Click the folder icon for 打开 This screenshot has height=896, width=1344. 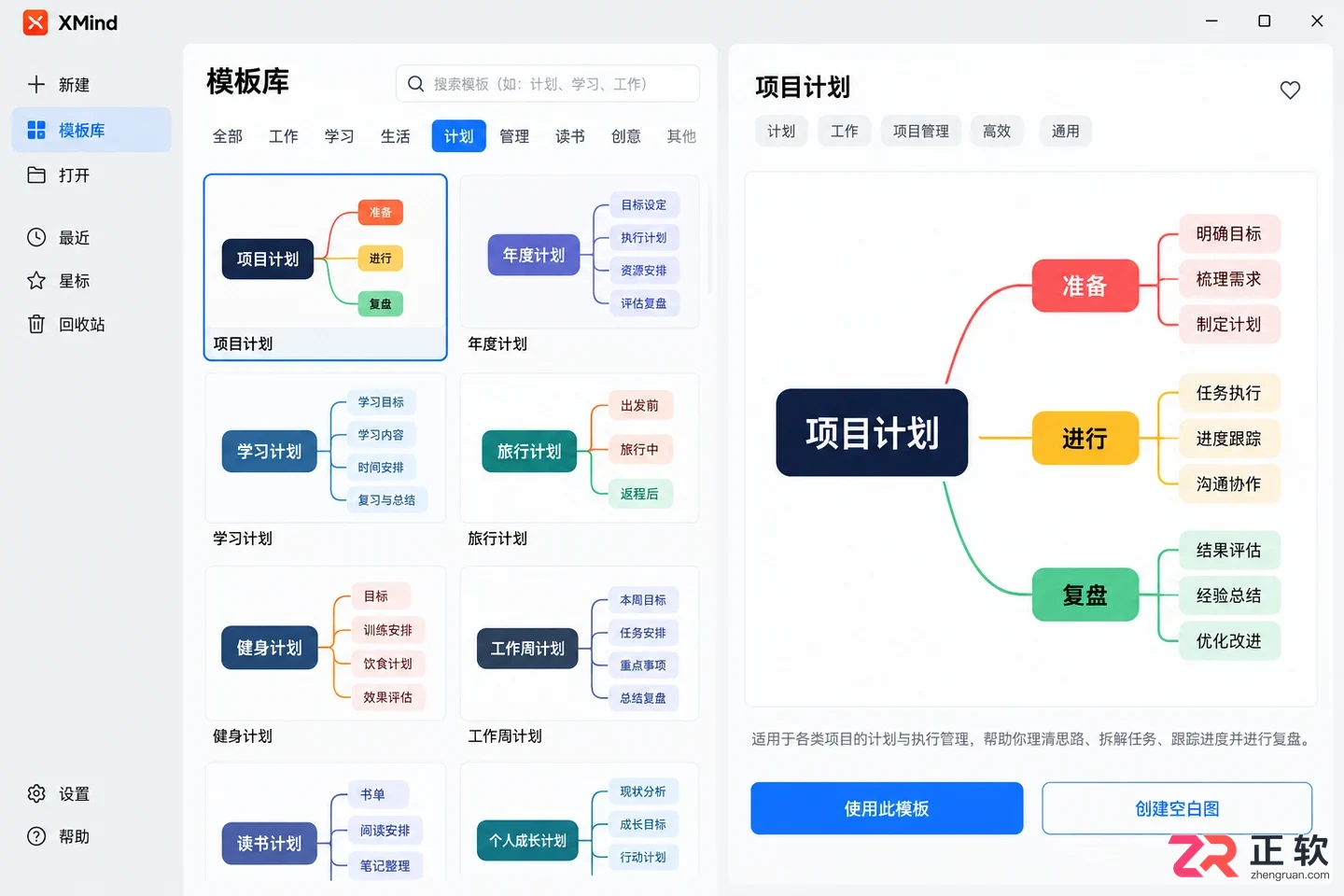click(x=36, y=175)
